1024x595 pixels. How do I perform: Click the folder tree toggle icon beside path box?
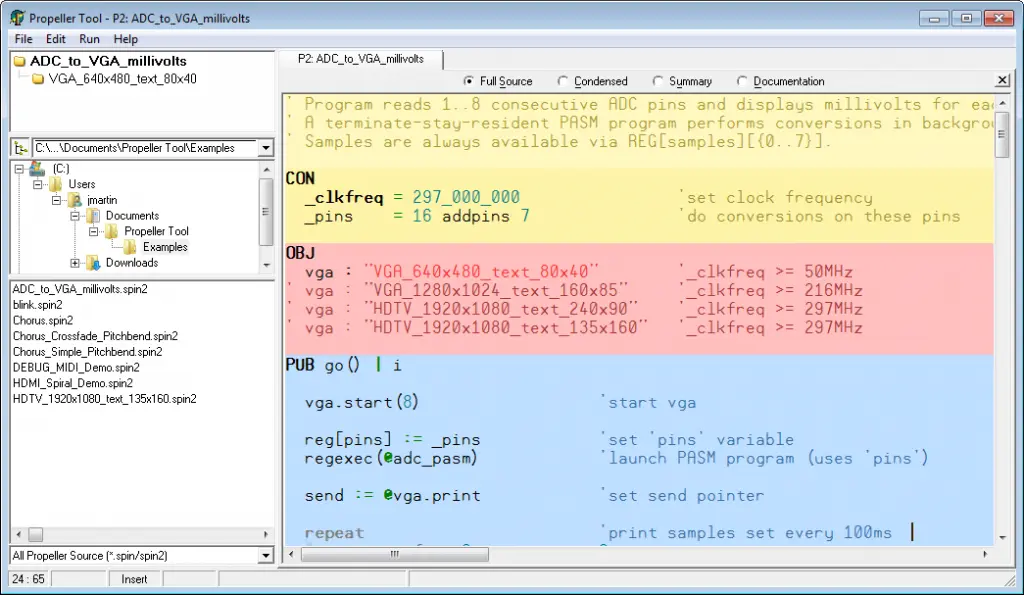point(20,148)
